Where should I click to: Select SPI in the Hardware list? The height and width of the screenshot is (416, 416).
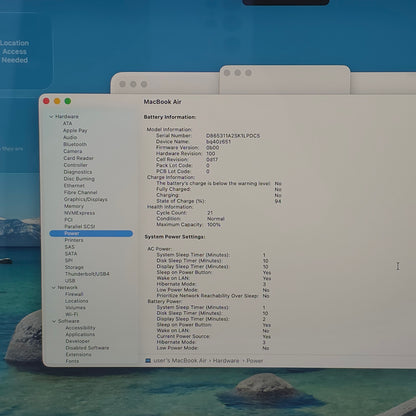(69, 260)
